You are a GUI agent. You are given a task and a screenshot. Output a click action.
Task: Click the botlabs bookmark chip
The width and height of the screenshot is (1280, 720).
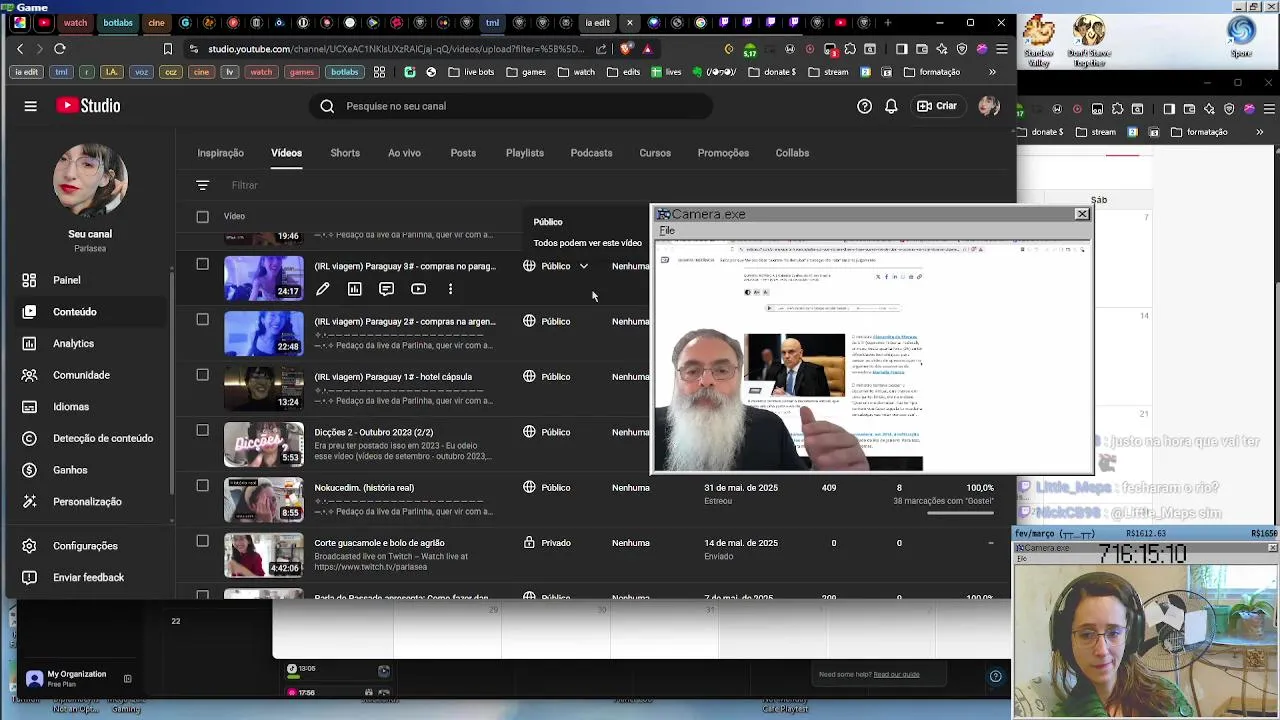pyautogui.click(x=344, y=72)
